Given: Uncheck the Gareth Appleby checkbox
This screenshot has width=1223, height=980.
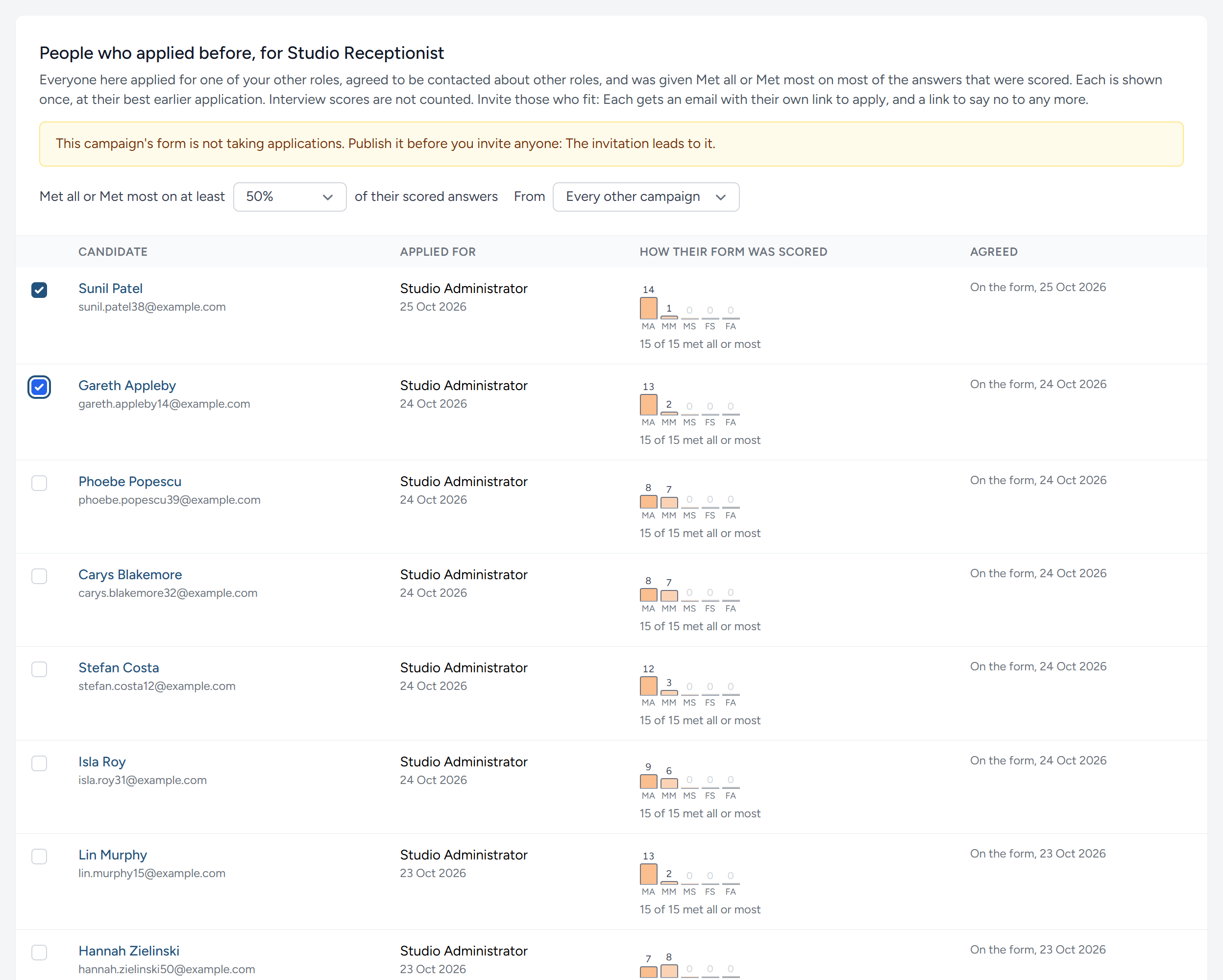Looking at the screenshot, I should (x=39, y=387).
